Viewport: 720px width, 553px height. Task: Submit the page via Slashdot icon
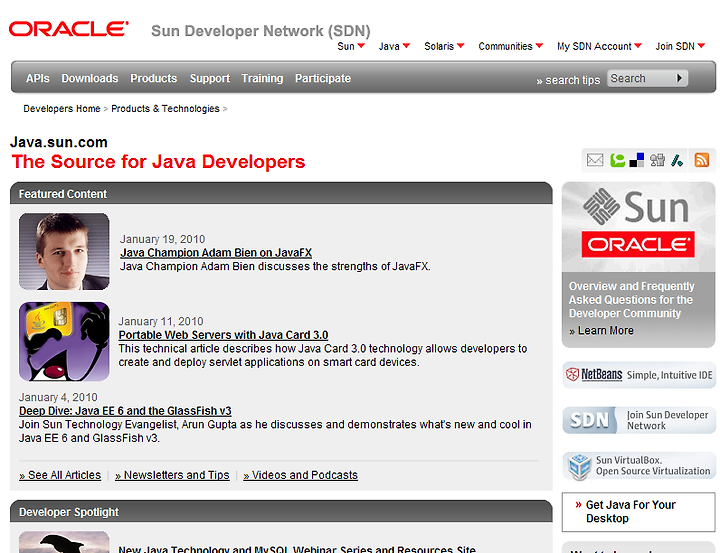pyautogui.click(x=677, y=160)
